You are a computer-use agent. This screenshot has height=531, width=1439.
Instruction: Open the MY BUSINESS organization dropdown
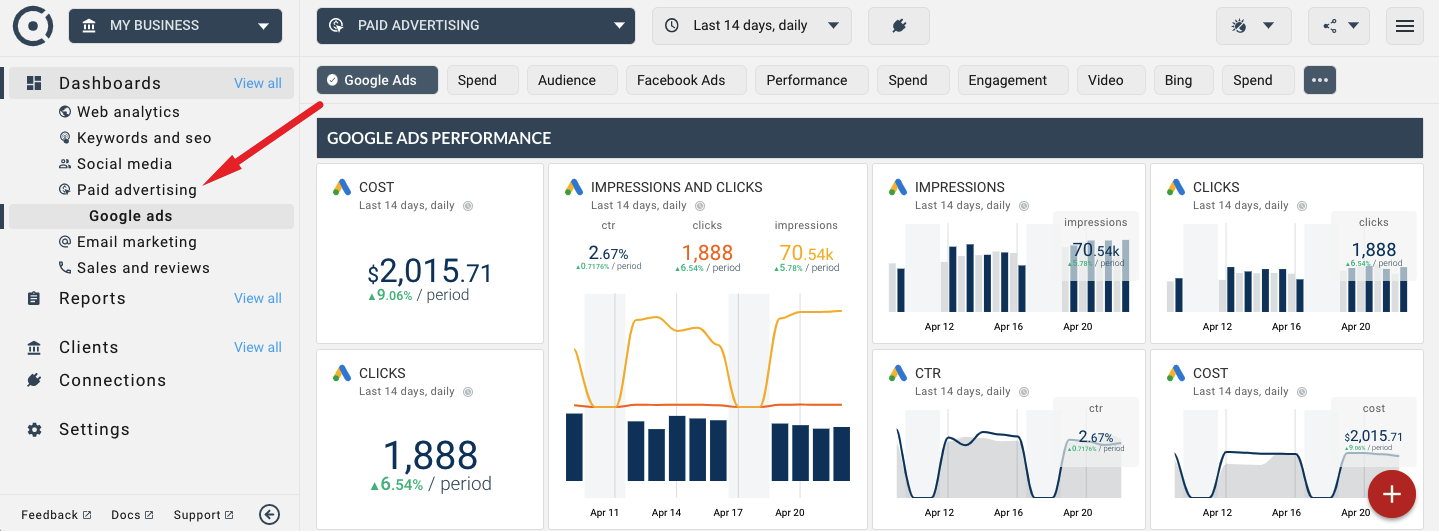(x=176, y=25)
